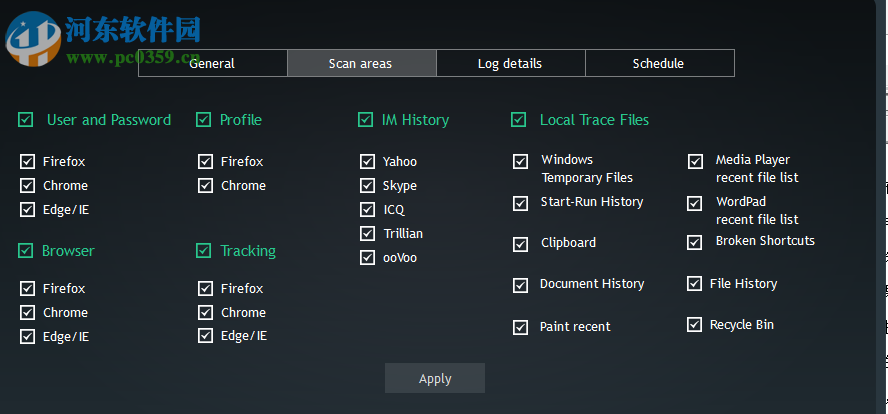The image size is (888, 414).
Task: Uncheck Chrome under User and Password
Action: click(x=27, y=185)
